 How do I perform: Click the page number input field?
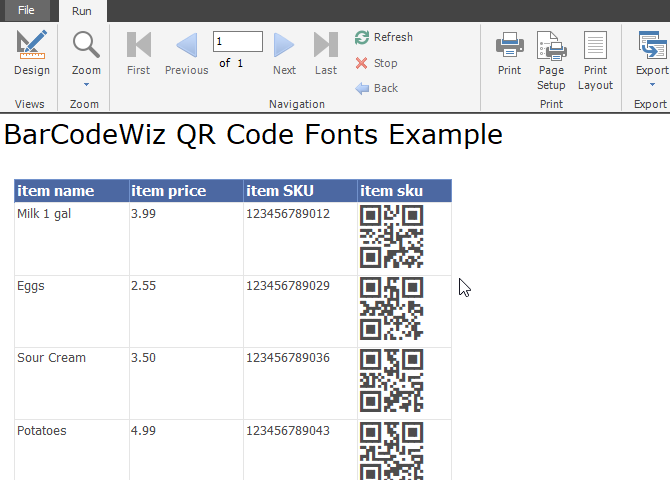[238, 41]
